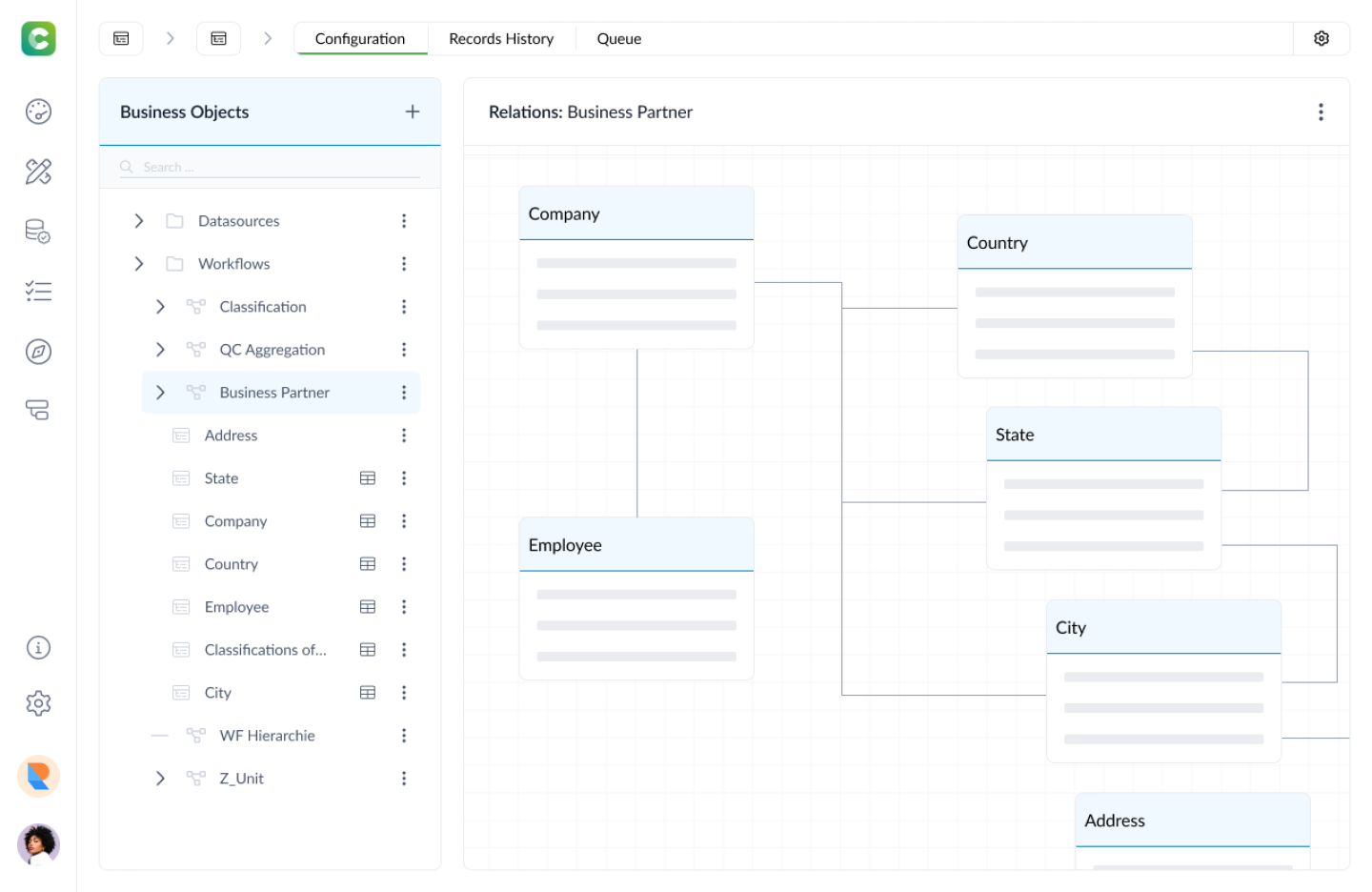This screenshot has height=892, width=1372.
Task: Open the info icon in sidebar
Action: coord(38,648)
